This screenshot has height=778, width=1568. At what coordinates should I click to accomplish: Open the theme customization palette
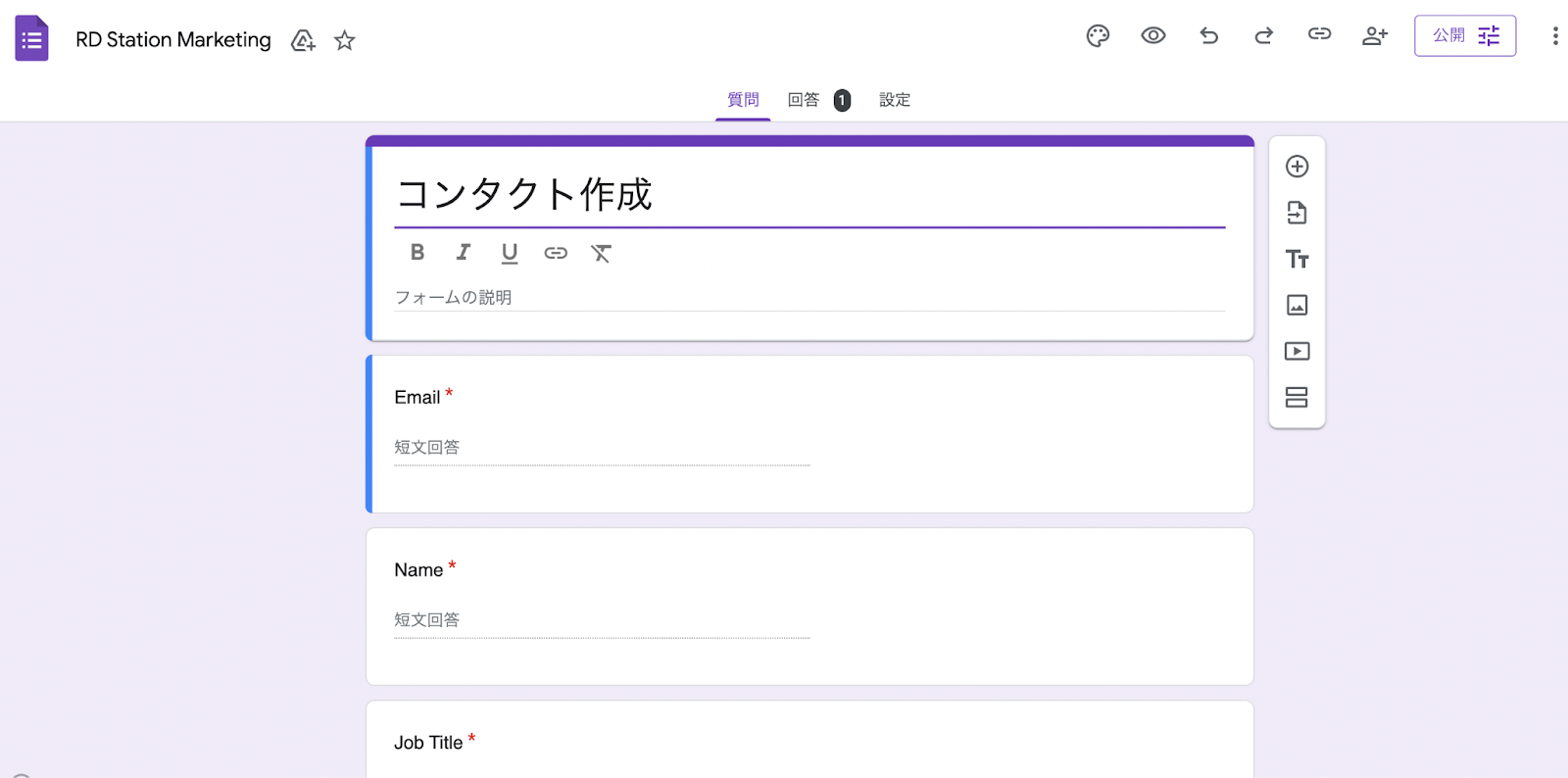pos(1098,36)
